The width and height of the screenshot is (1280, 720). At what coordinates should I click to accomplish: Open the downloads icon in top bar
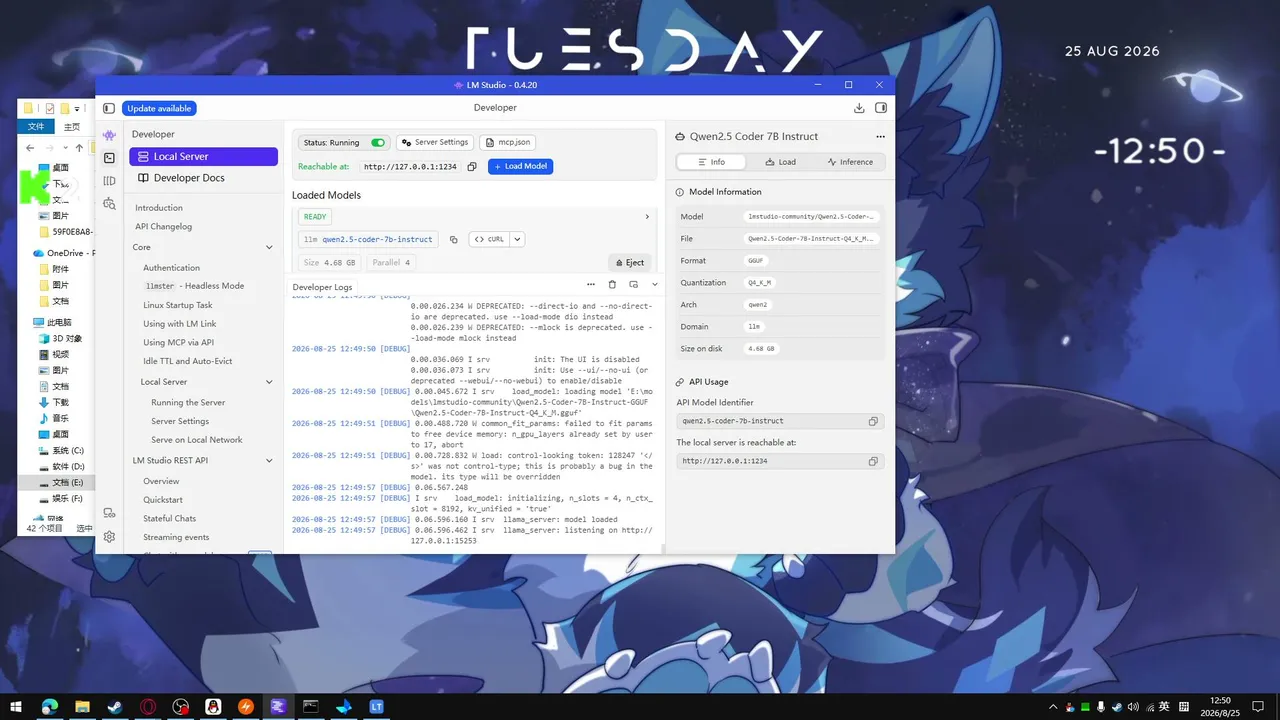click(859, 108)
